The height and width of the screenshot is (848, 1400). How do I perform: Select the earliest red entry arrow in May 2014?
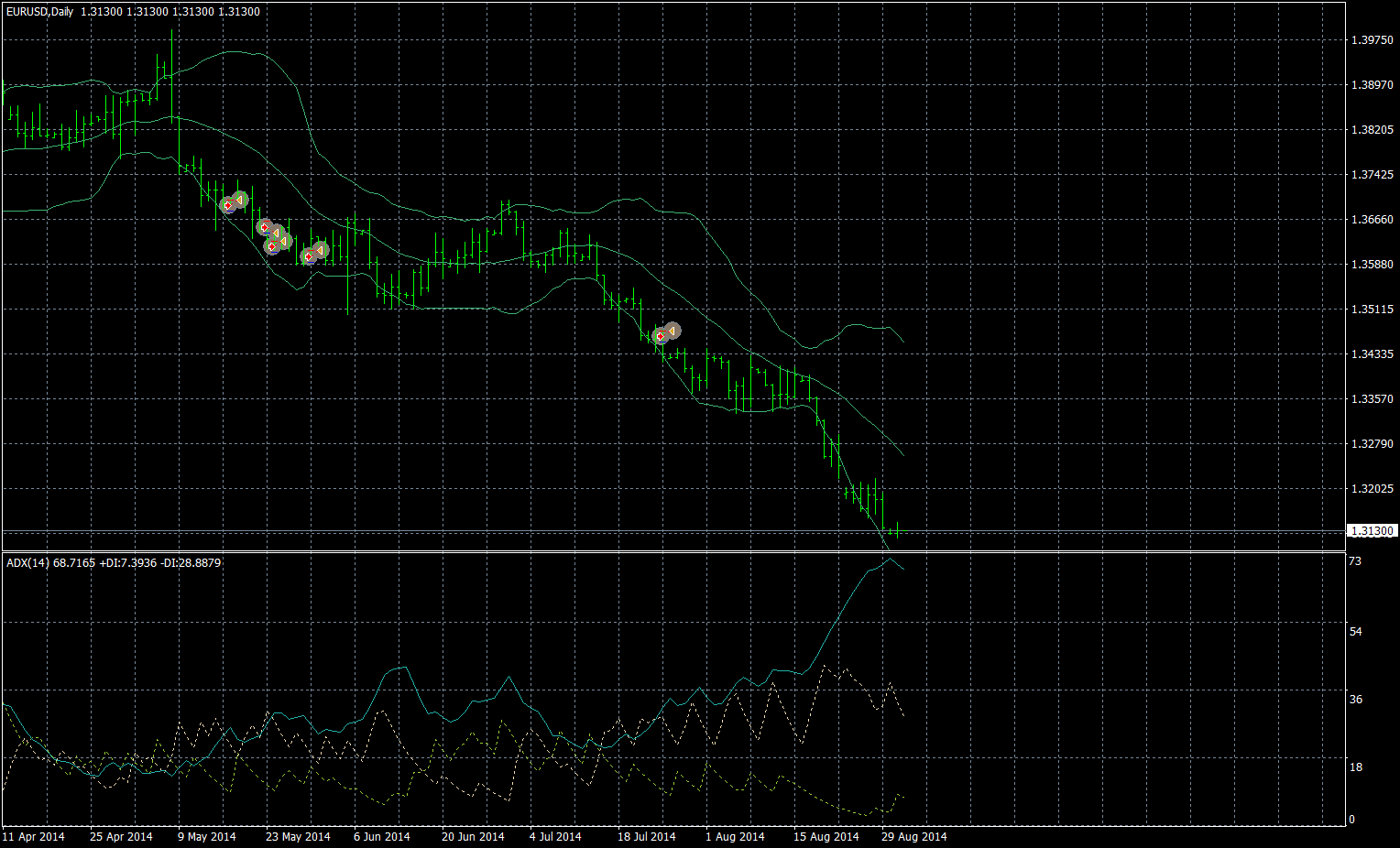click(x=228, y=204)
